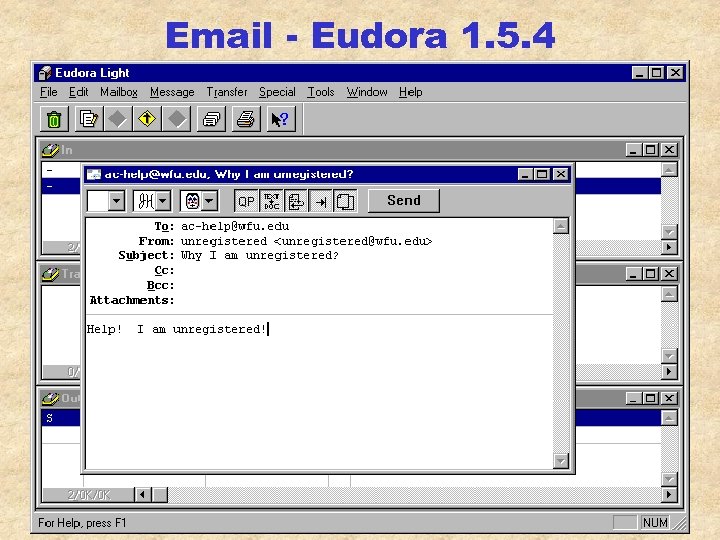
Task: Click the Subject field text
Action: point(260,255)
